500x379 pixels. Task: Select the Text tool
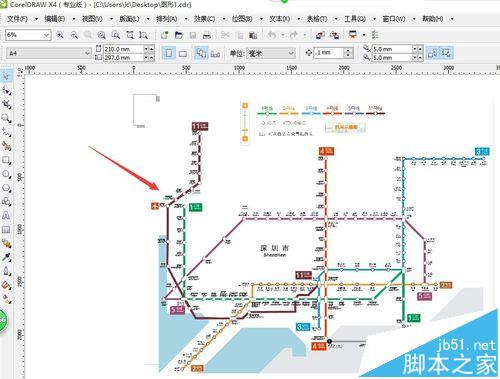tap(6, 216)
